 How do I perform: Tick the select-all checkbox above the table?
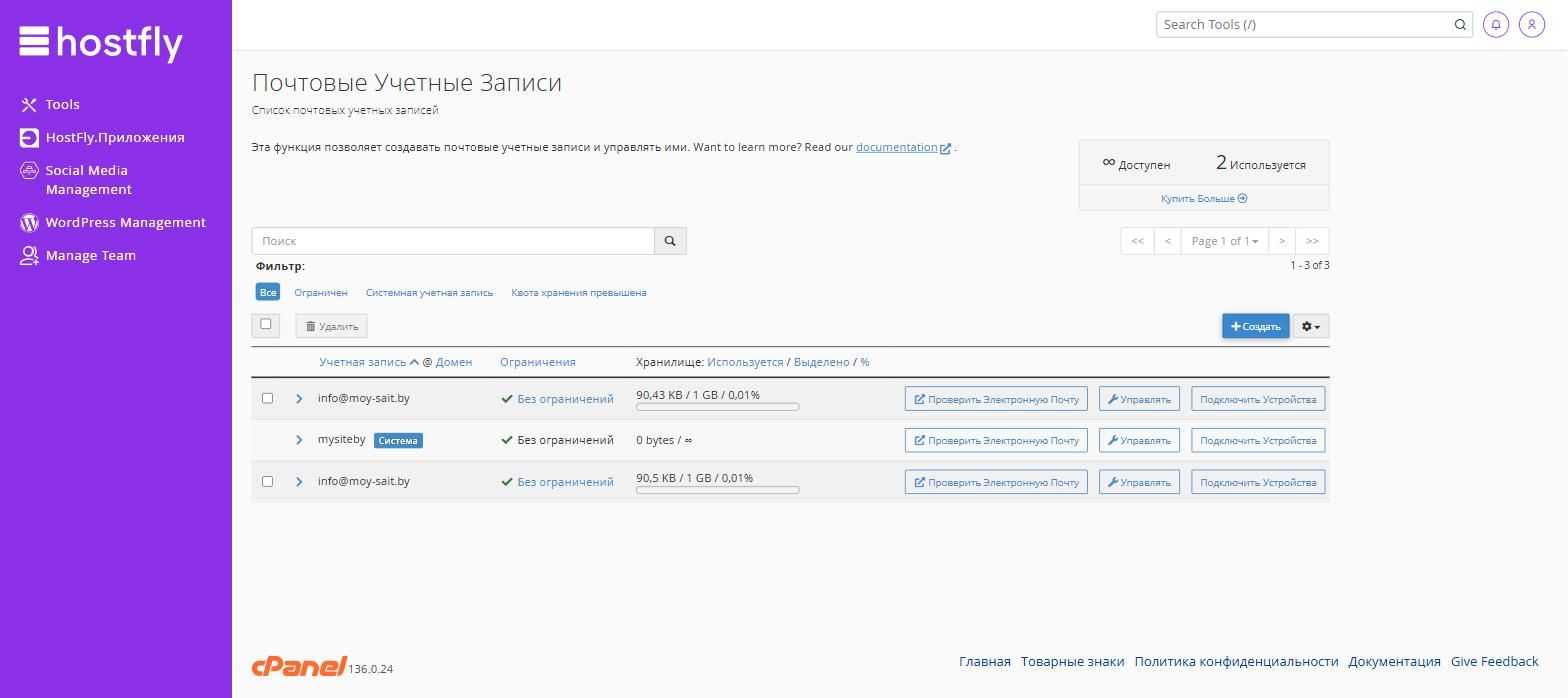point(266,324)
